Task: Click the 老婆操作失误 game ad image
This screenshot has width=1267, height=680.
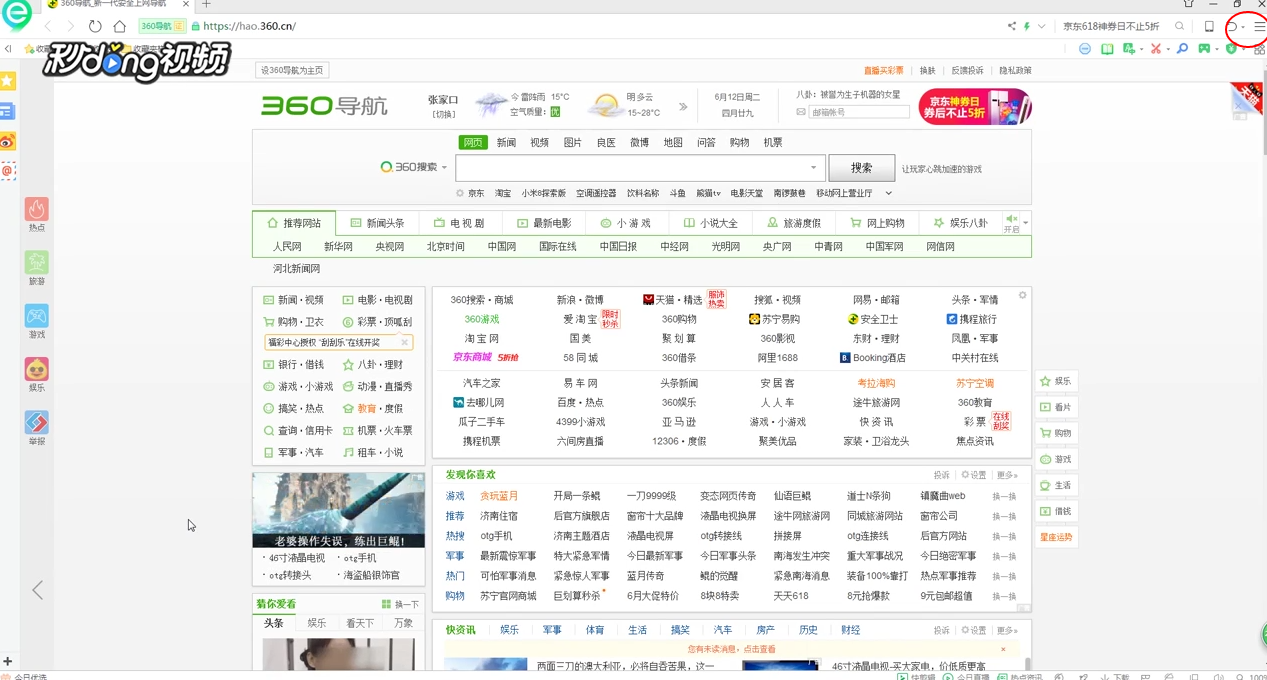Action: coord(338,510)
